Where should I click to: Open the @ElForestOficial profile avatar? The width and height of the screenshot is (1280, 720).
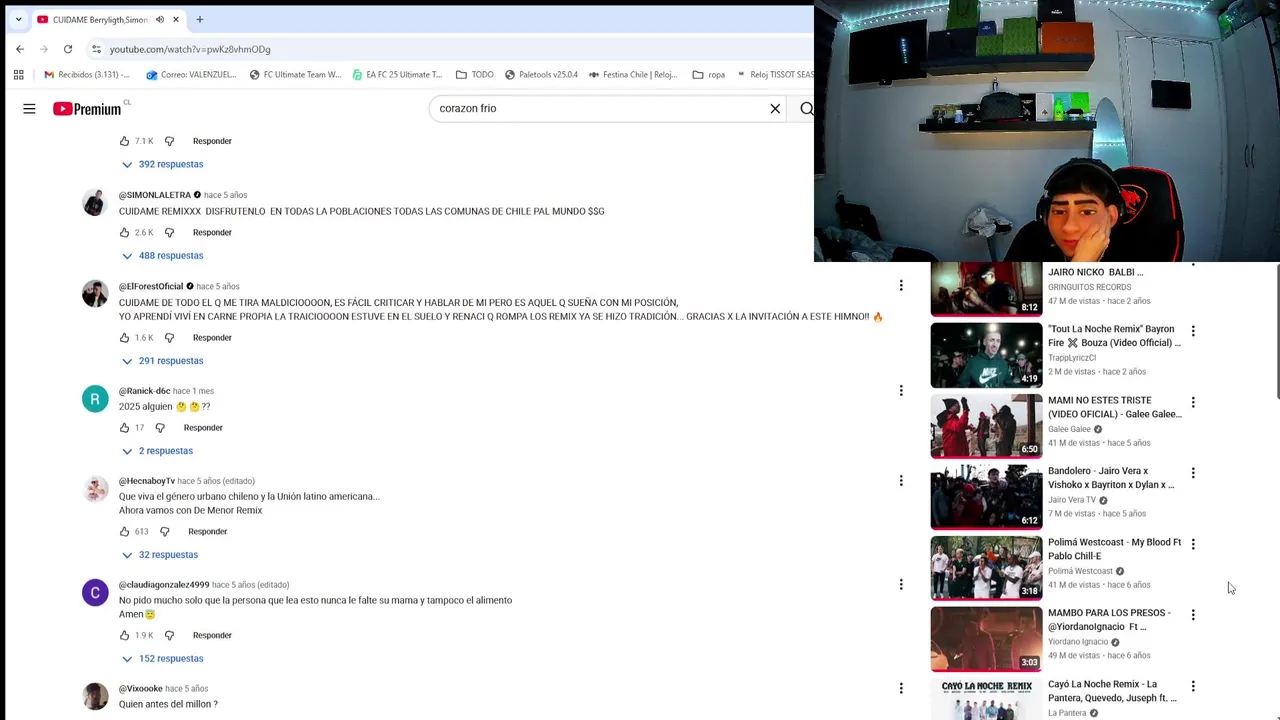tap(95, 294)
